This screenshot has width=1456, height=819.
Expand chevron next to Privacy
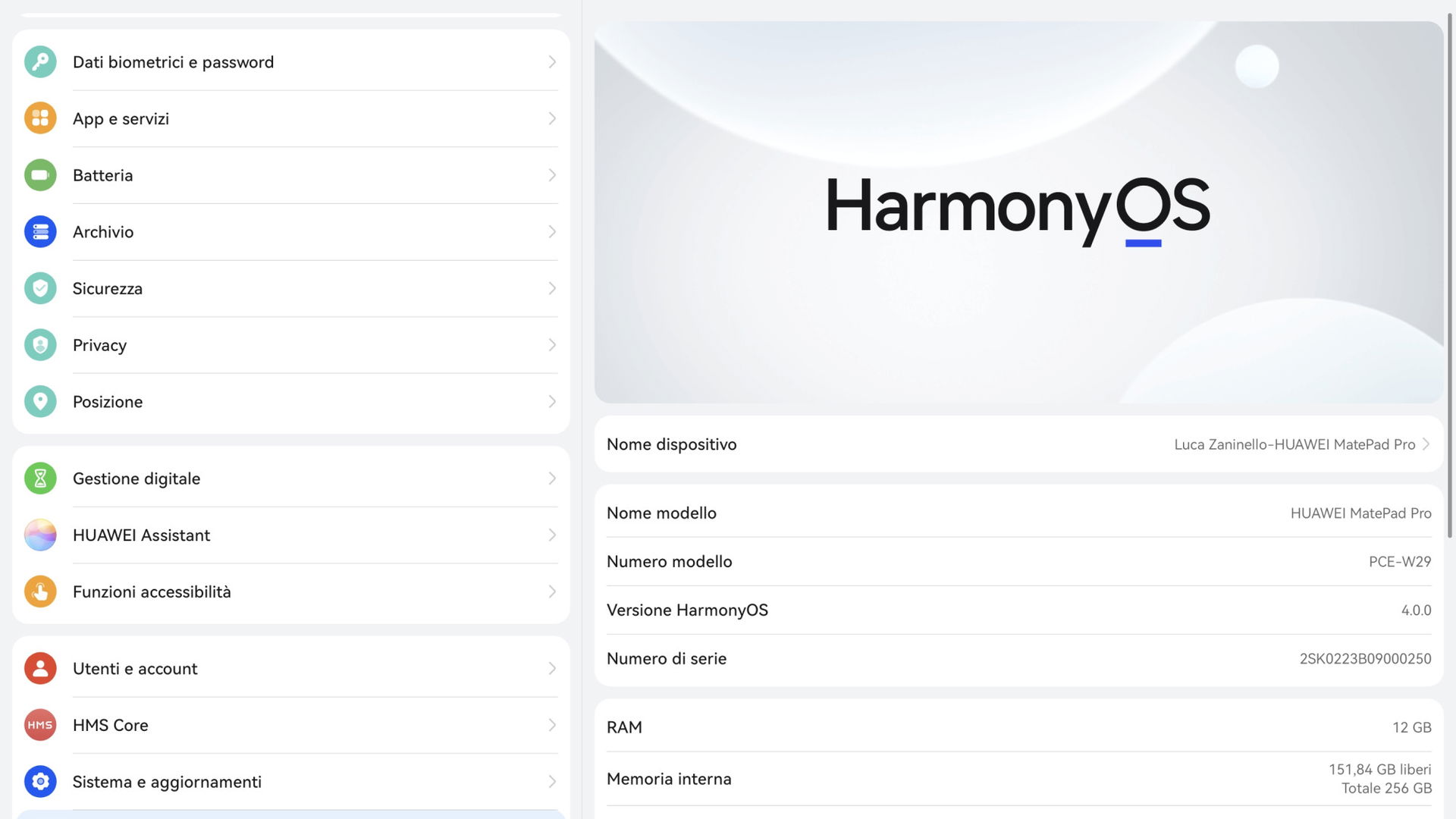click(552, 345)
